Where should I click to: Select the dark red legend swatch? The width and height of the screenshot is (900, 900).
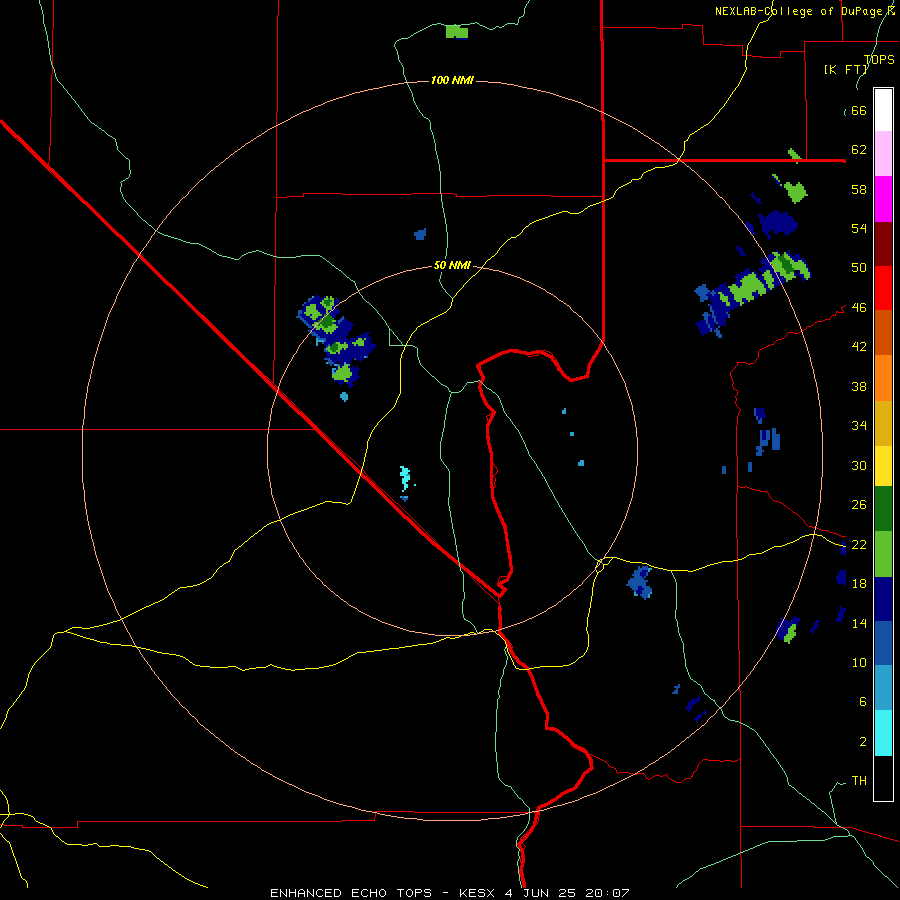(x=883, y=243)
